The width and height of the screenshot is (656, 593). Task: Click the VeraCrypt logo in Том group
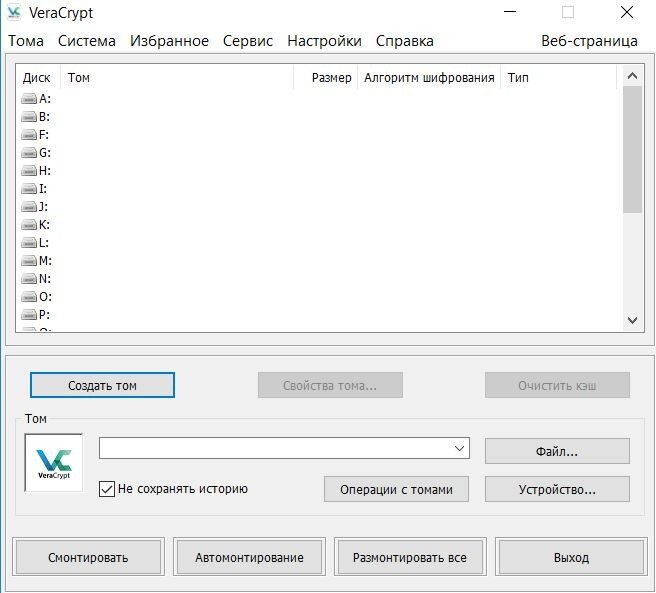54,463
